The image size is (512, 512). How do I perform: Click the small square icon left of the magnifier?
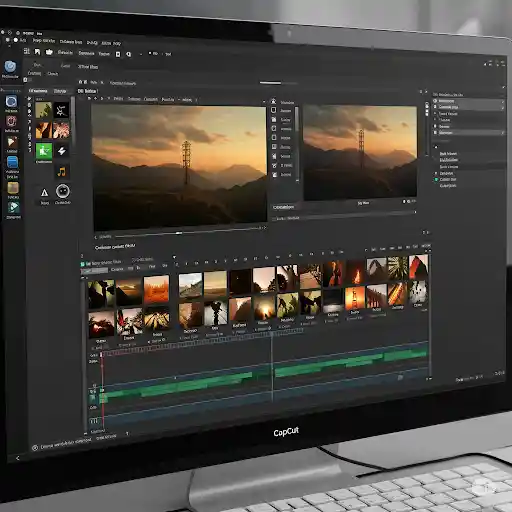[x=118, y=54]
